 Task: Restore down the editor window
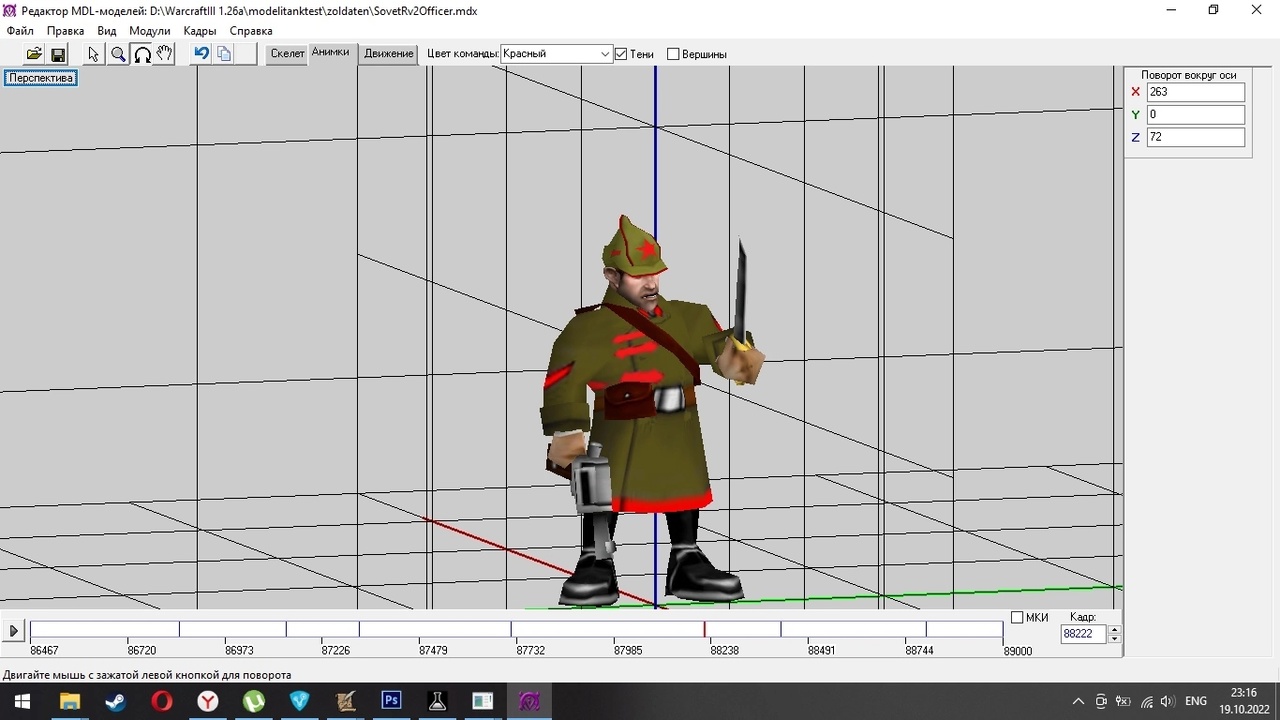[1213, 10]
